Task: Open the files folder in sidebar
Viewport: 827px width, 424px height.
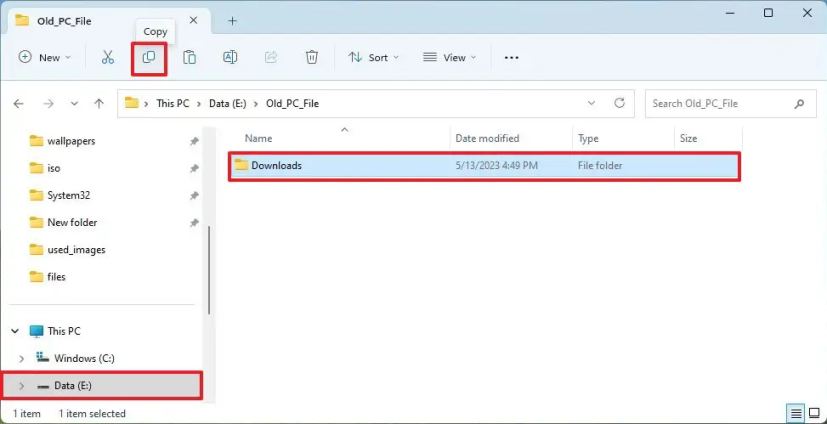Action: [56, 276]
